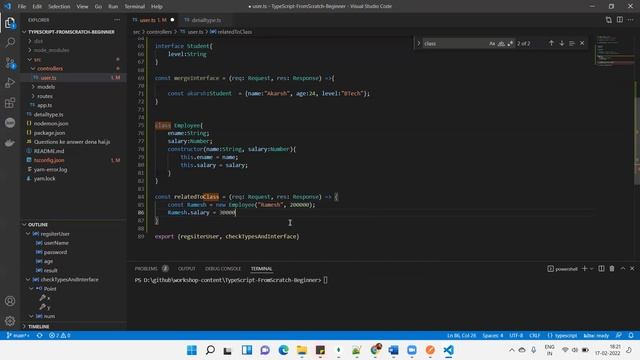Switch to the PROBLEMS panel tab
This screenshot has width=640, height=360.
(x=146, y=269)
